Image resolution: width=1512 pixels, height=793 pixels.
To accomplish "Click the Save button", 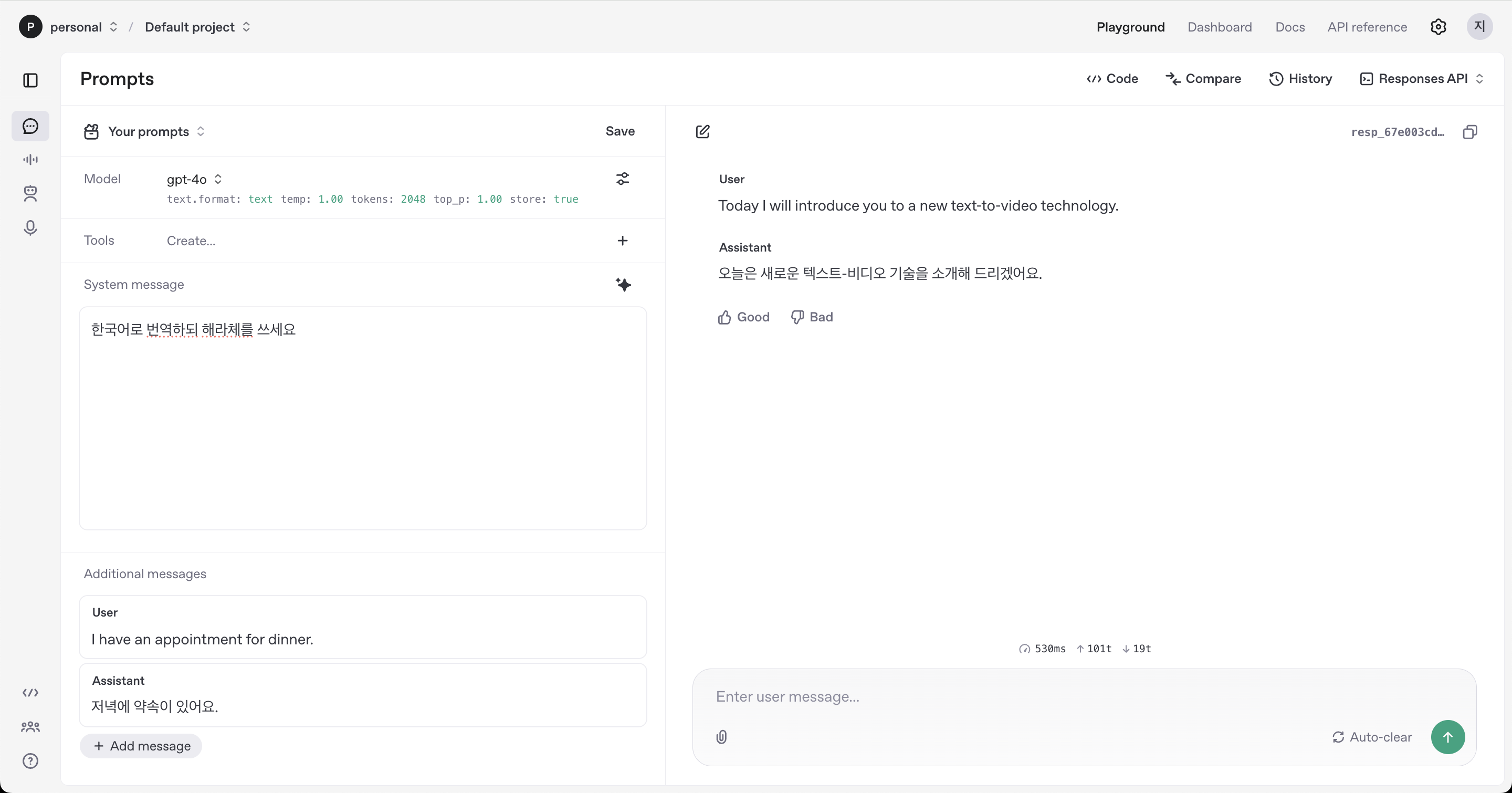I will coord(620,131).
